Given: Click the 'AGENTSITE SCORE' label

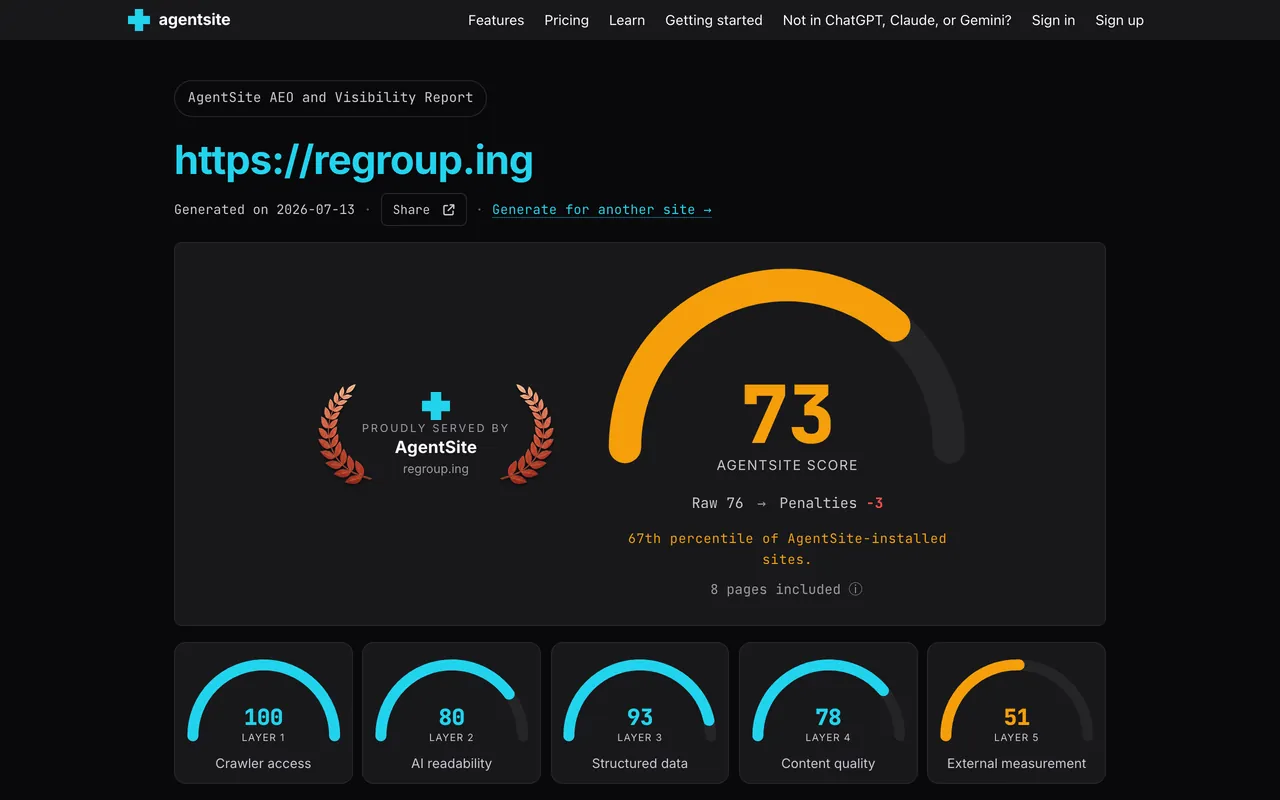Looking at the screenshot, I should [787, 465].
